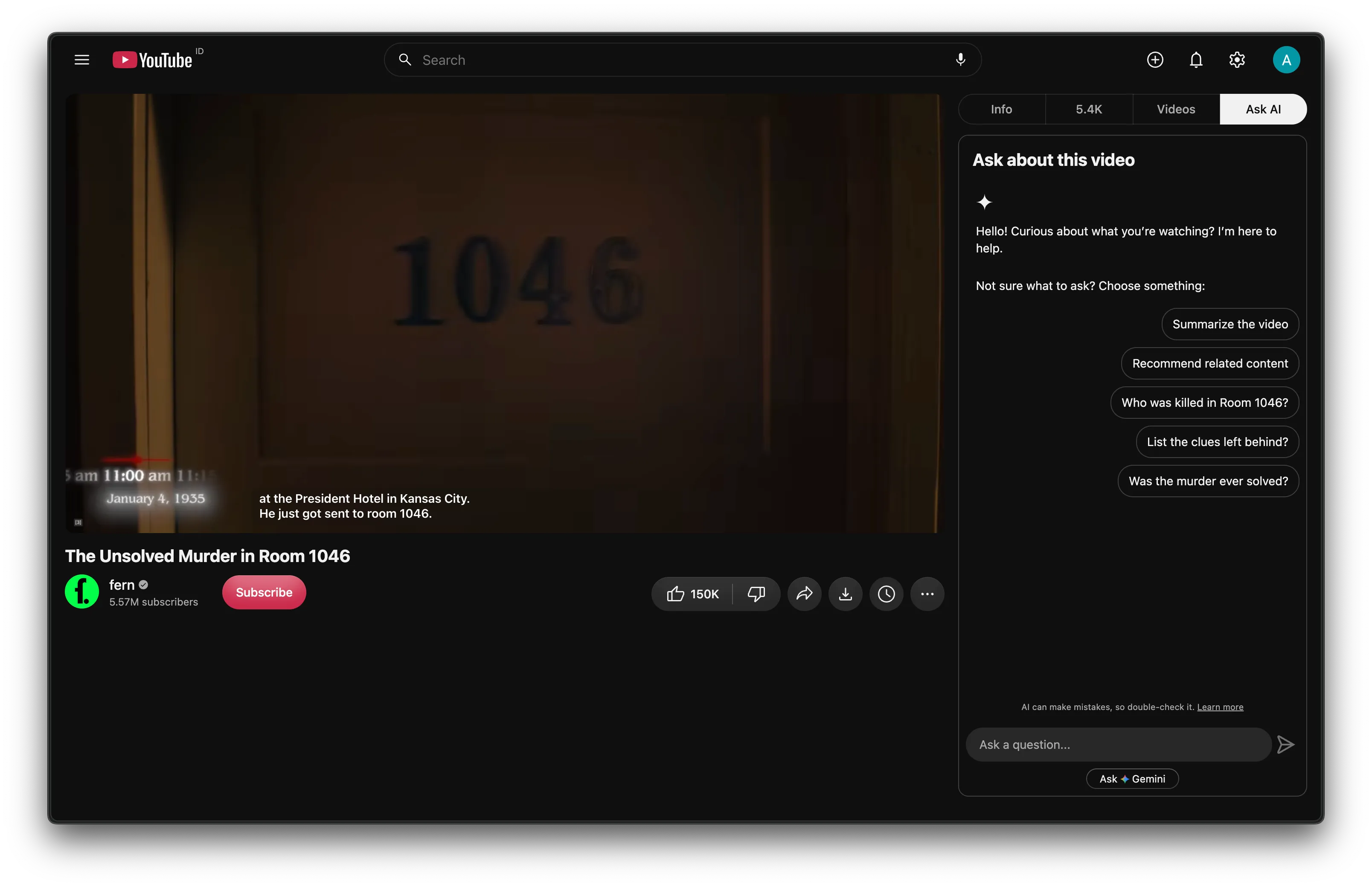The width and height of the screenshot is (1372, 887).
Task: Focus the "Ask a question..." field
Action: pyautogui.click(x=1119, y=745)
